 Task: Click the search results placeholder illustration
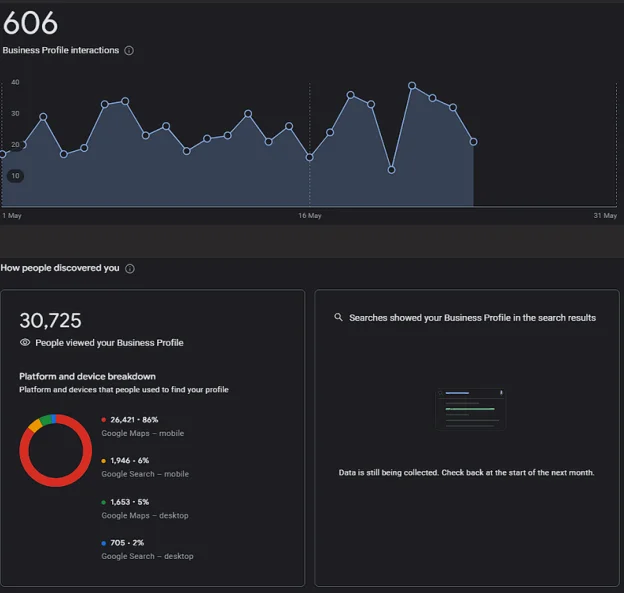(x=470, y=409)
